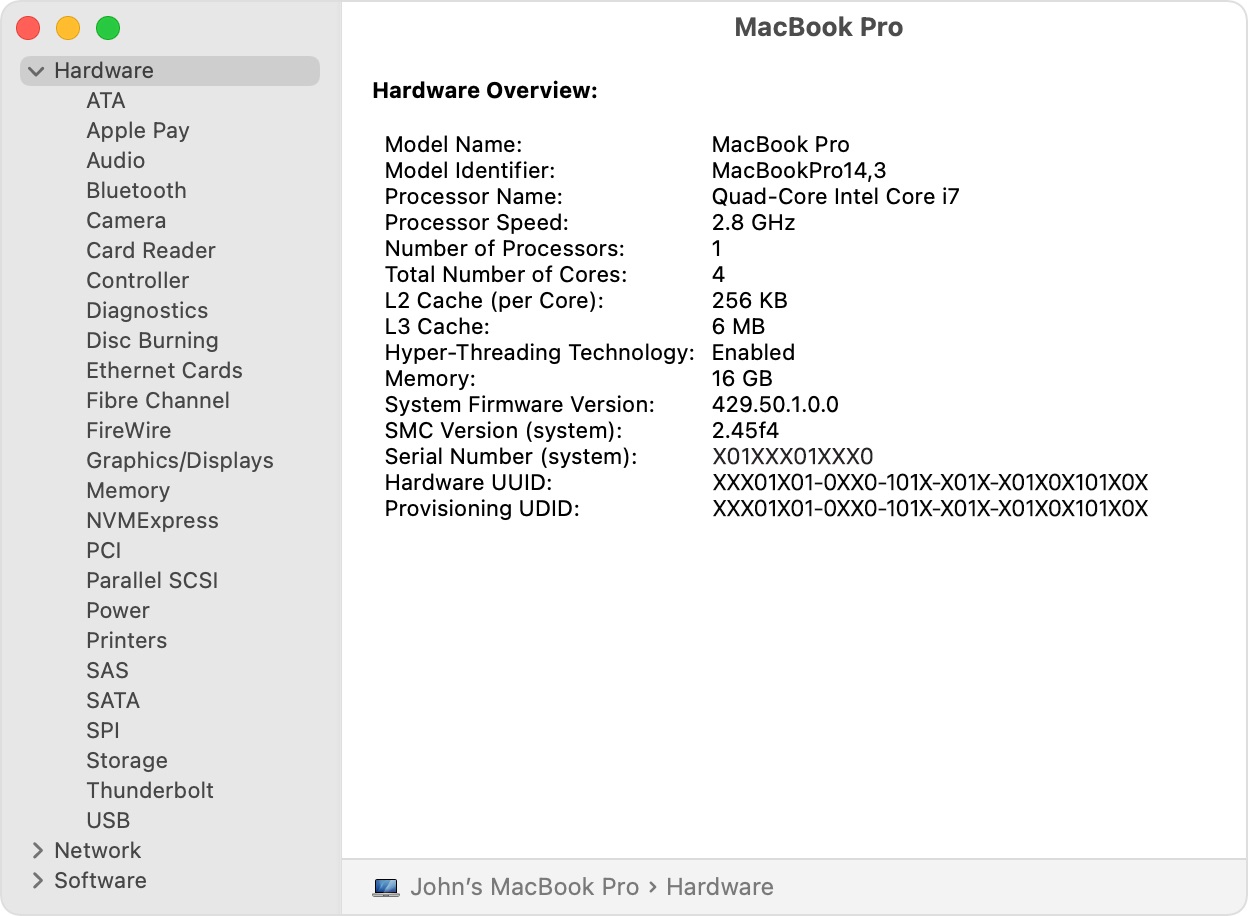This screenshot has height=916, width=1248.
Task: Open the Thunderbolt sidebar entry
Action: point(150,791)
